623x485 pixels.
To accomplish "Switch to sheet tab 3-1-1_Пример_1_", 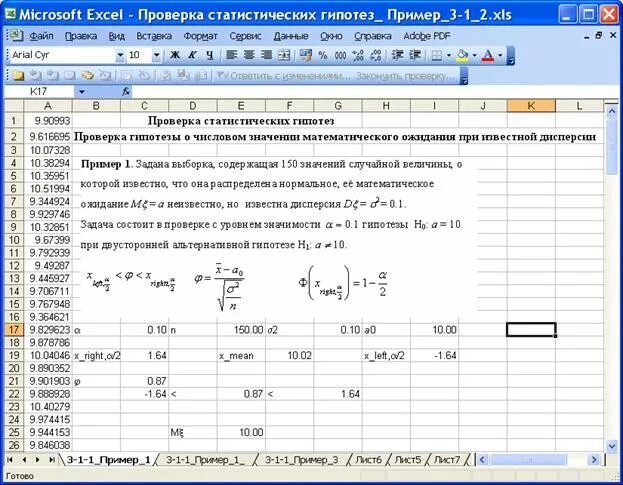I will click(x=205, y=460).
